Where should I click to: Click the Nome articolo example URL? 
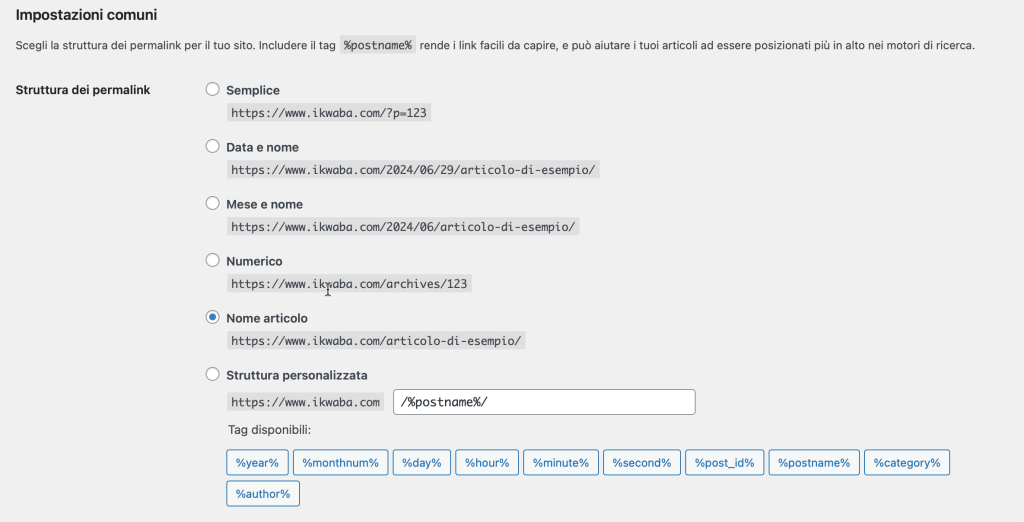click(376, 341)
